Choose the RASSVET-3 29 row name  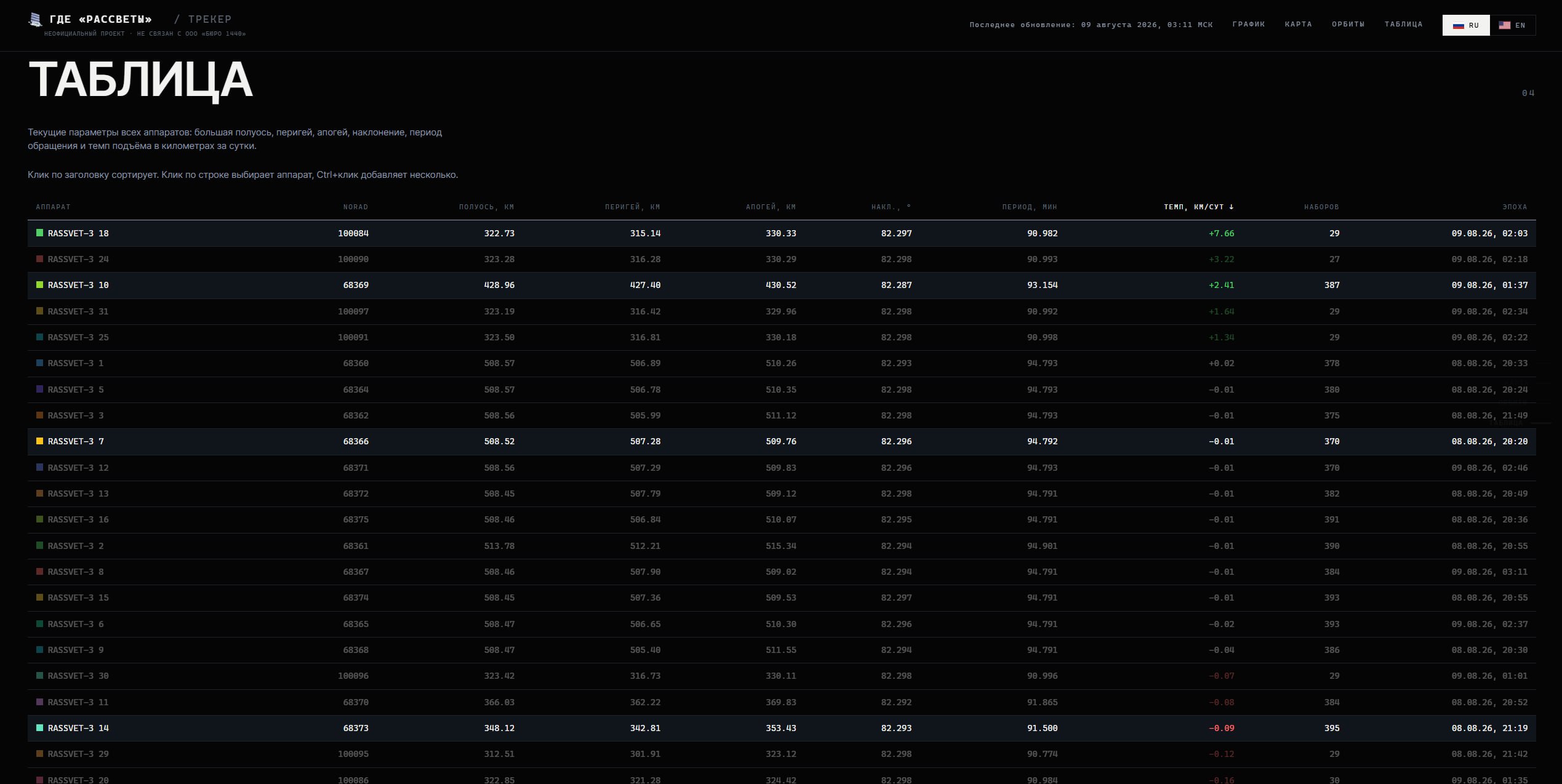tap(78, 754)
